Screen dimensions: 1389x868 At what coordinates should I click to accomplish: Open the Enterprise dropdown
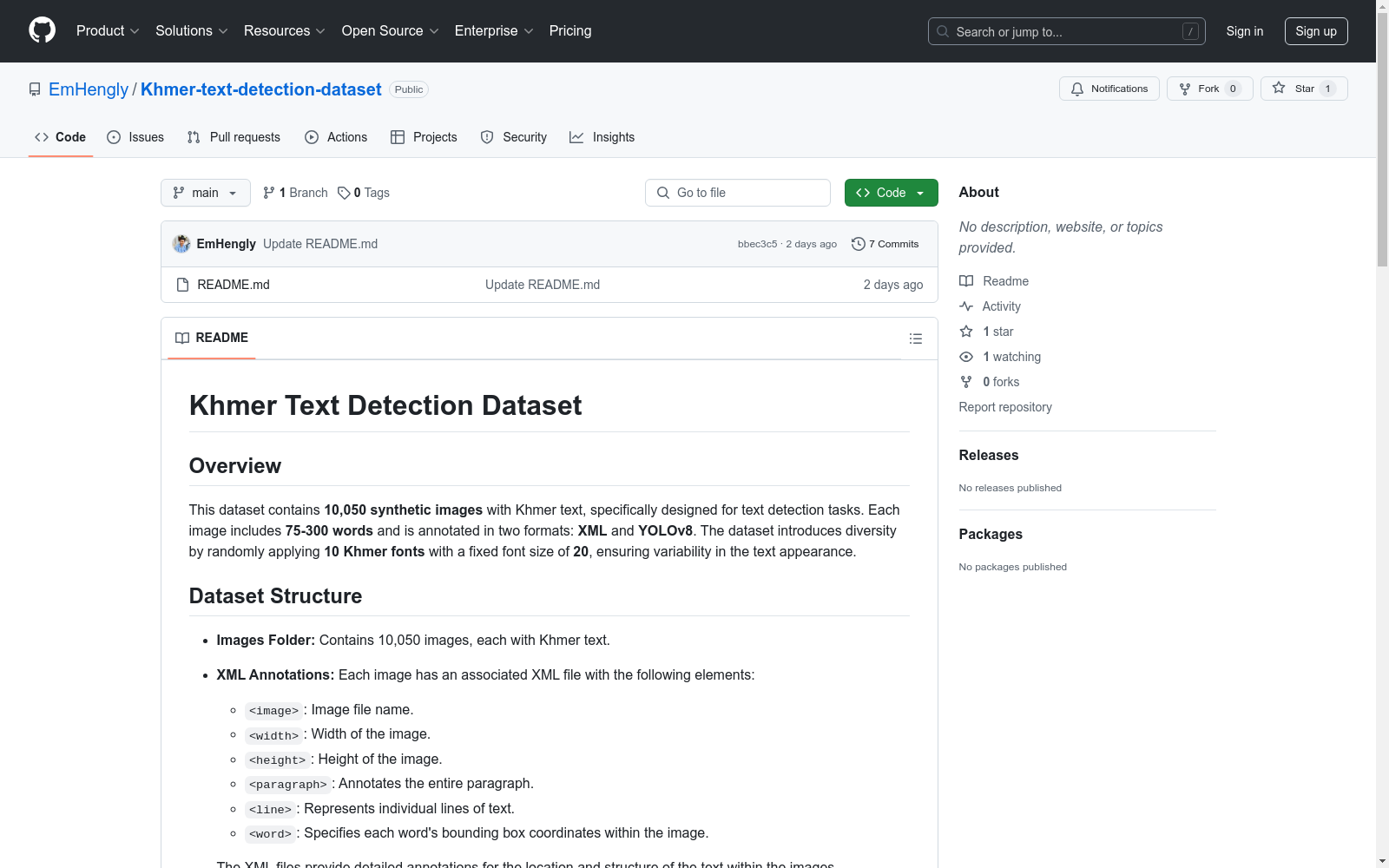tap(494, 31)
